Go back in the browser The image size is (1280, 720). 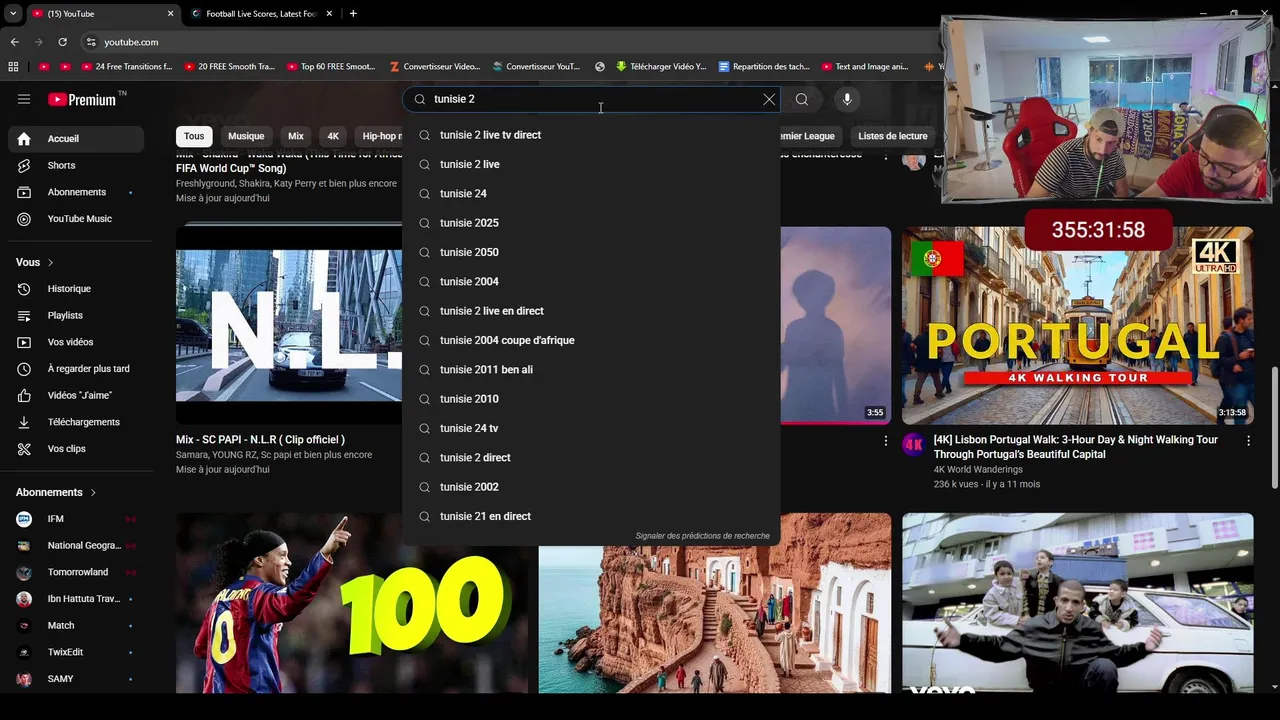tap(14, 42)
